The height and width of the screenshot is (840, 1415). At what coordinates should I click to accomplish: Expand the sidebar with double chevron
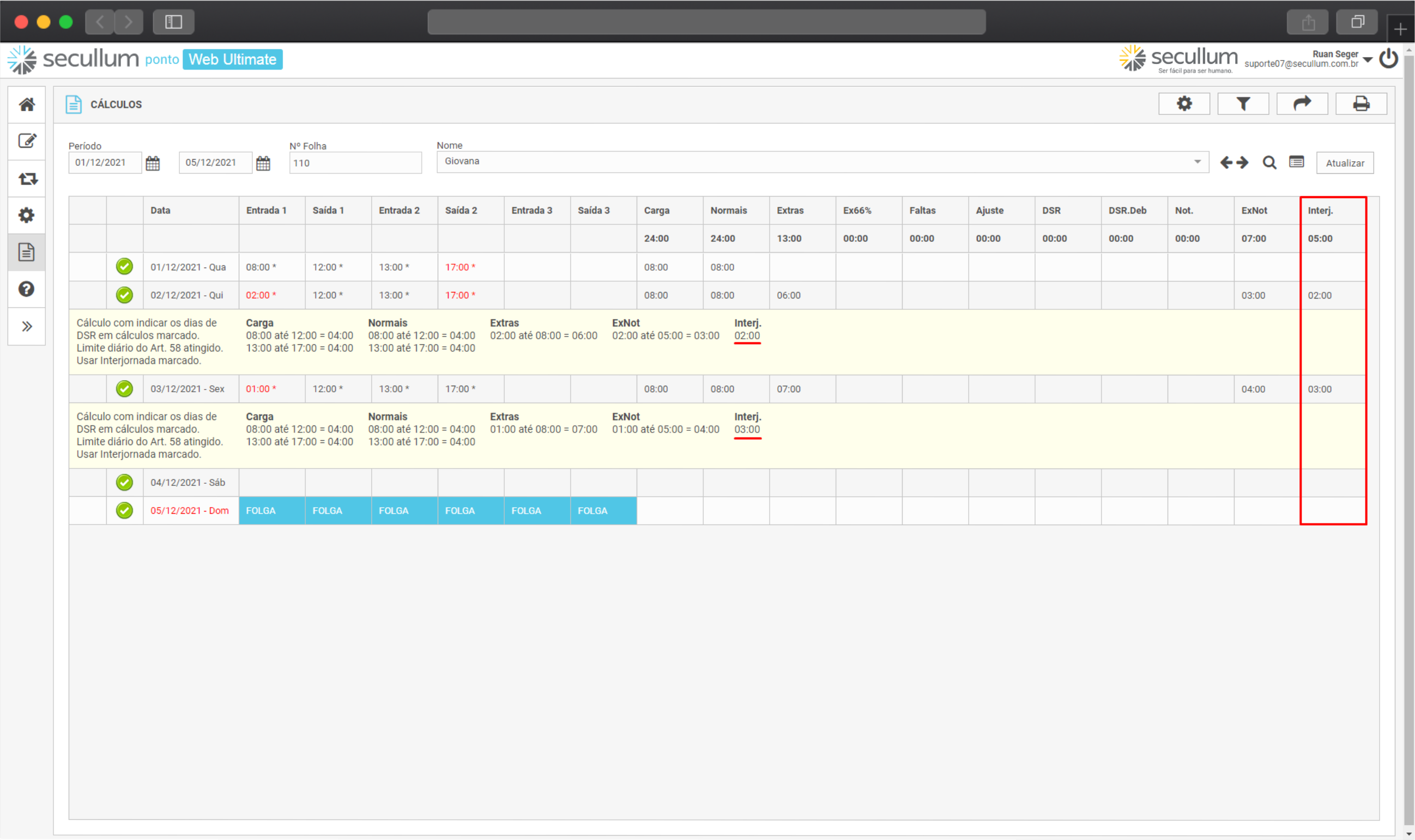coord(27,327)
